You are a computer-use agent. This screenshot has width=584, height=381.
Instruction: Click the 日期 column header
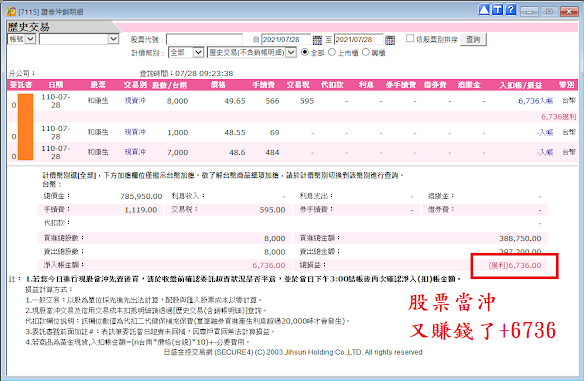(55, 85)
